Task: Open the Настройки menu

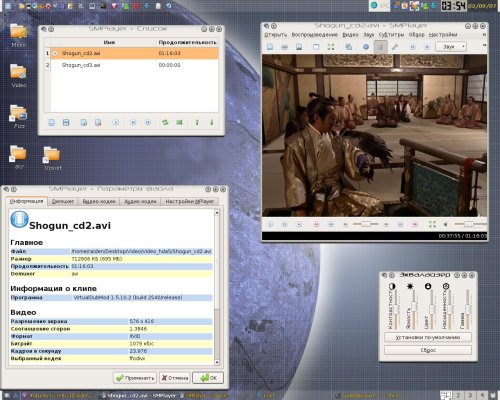Action: point(443,35)
